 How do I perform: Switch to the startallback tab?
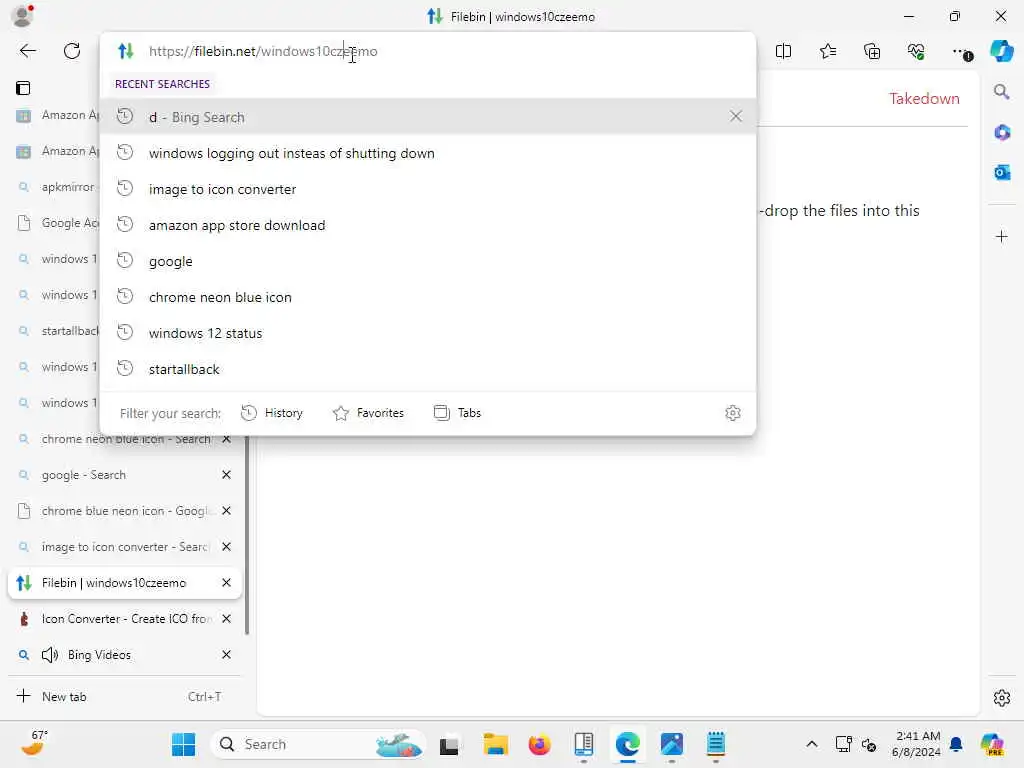click(55, 331)
